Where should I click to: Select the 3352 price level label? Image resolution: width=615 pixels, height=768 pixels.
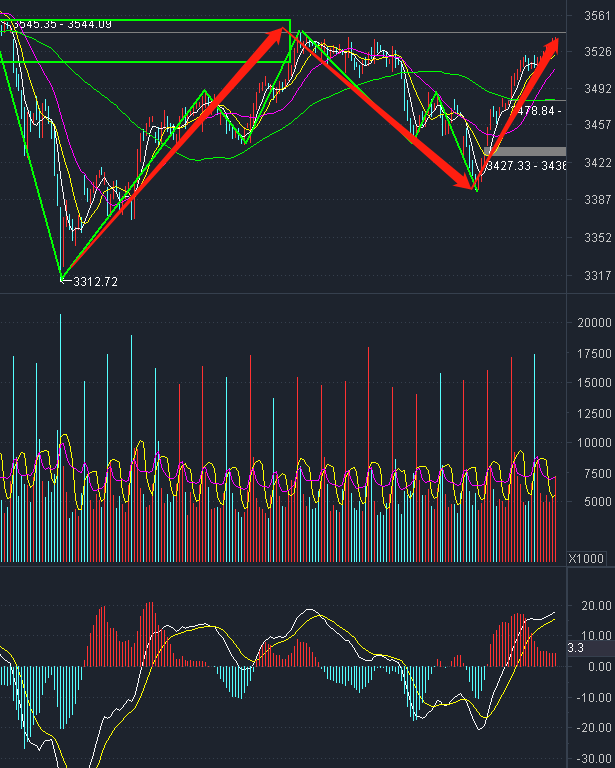click(597, 238)
